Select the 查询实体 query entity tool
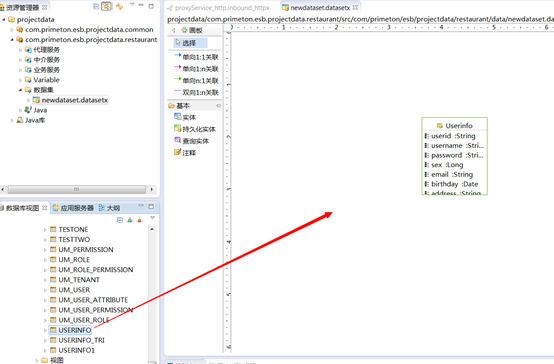 pyautogui.click(x=191, y=141)
